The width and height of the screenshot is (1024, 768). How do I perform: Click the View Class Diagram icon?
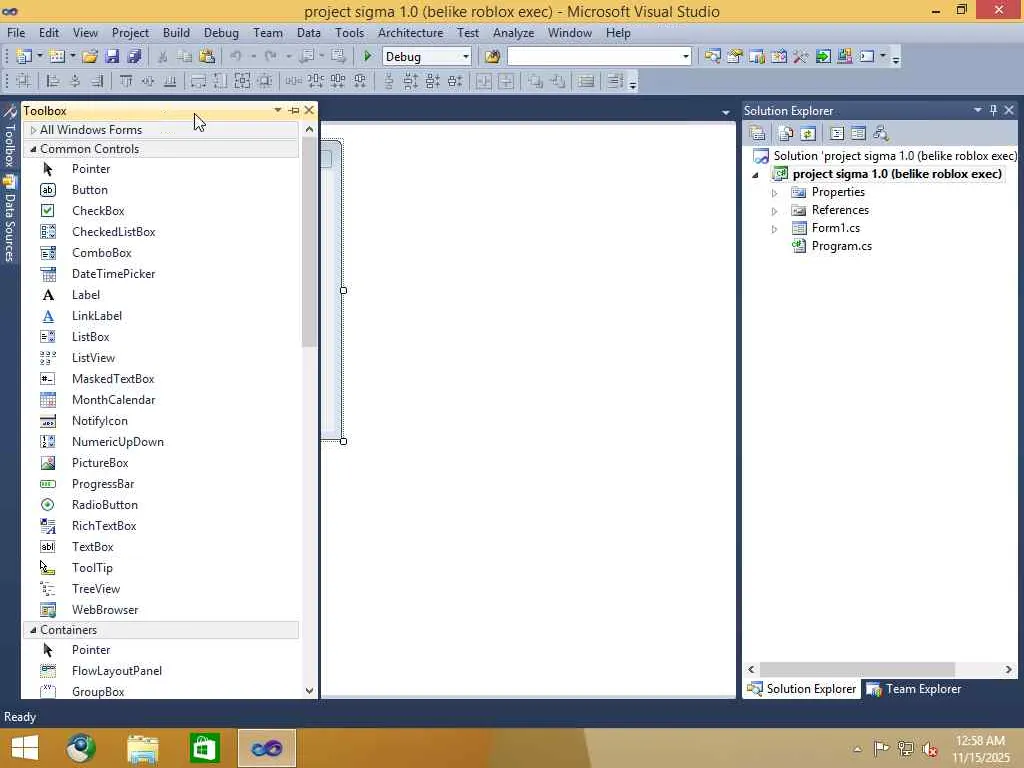click(881, 133)
